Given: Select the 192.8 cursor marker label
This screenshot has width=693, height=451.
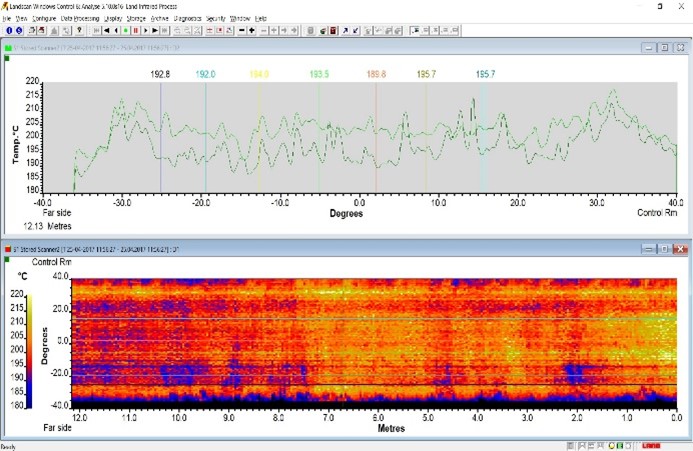Looking at the screenshot, I should [160, 74].
